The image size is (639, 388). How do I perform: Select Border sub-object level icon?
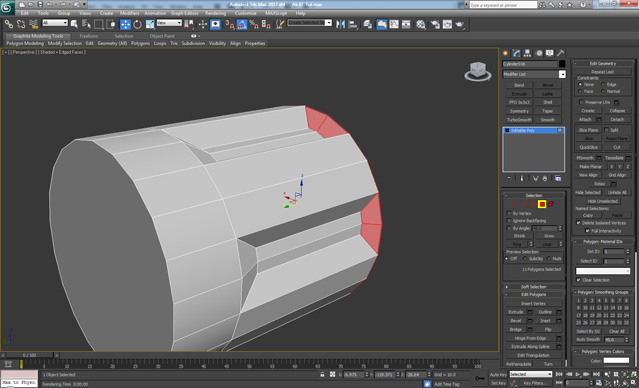(533, 204)
